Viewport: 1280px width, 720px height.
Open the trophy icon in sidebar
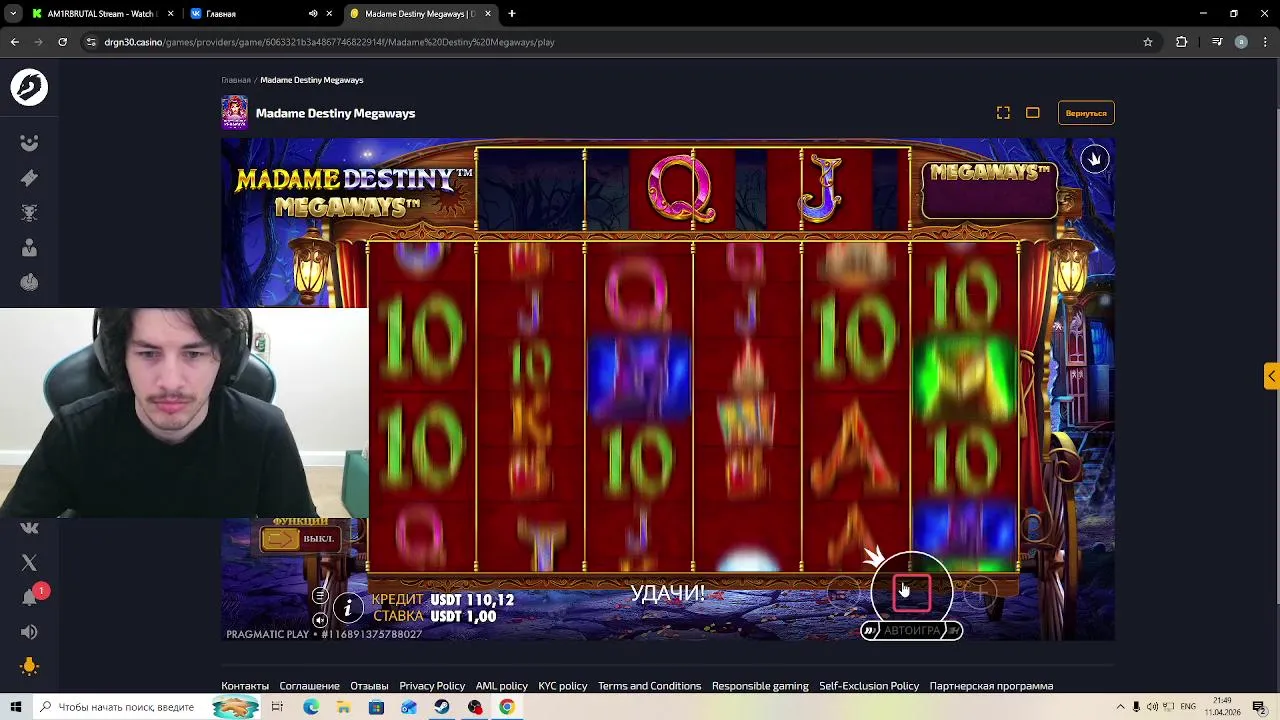[x=29, y=213]
